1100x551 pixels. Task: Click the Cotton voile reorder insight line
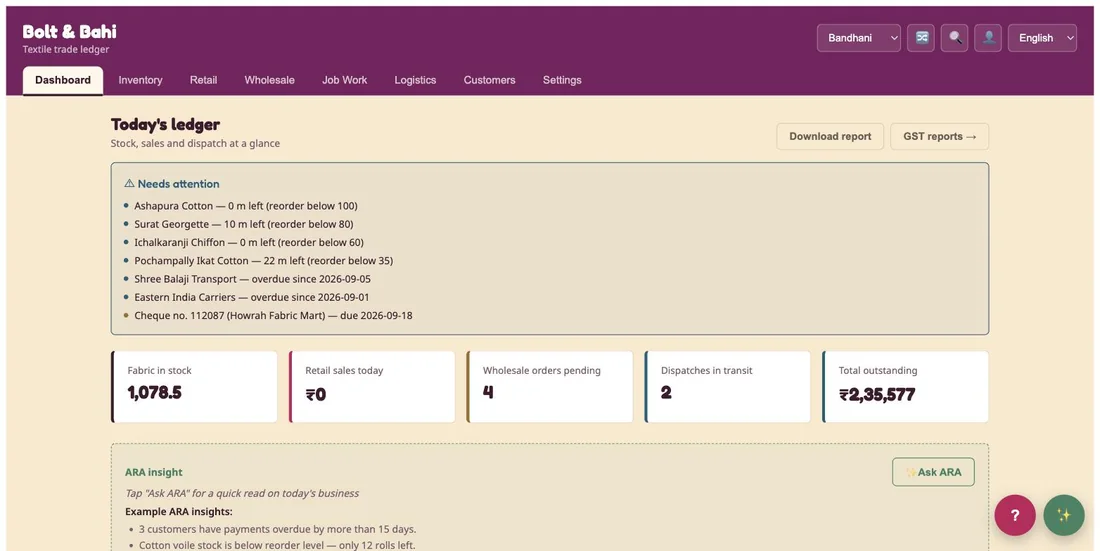277,545
